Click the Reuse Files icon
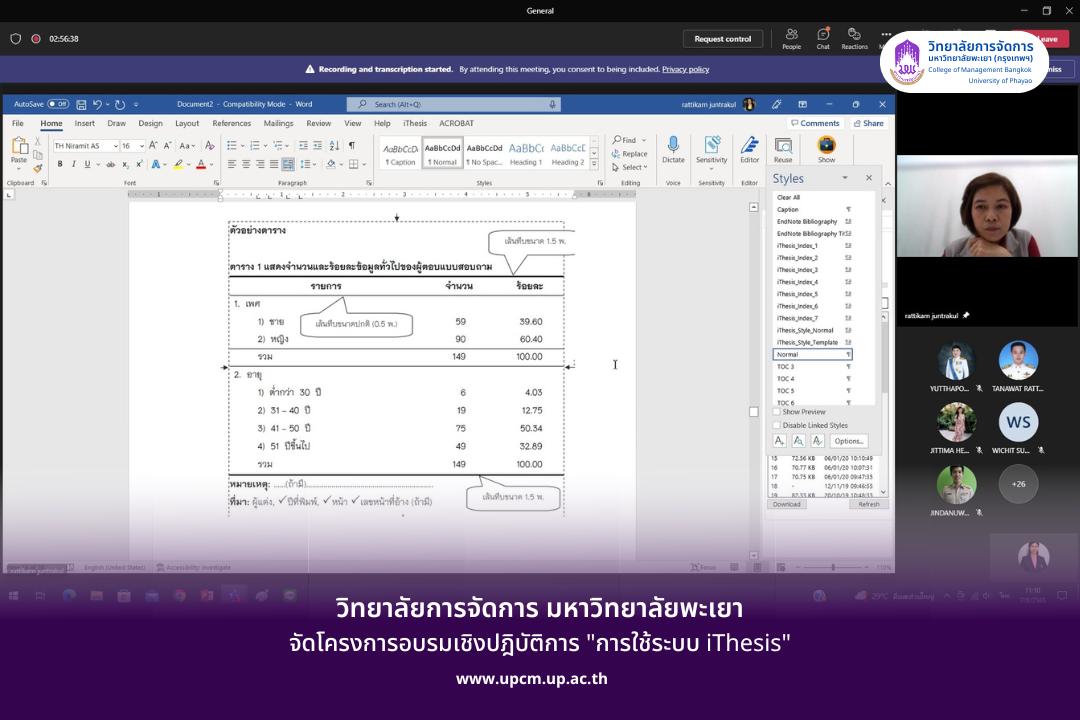This screenshot has width=1080, height=720. coord(783,150)
